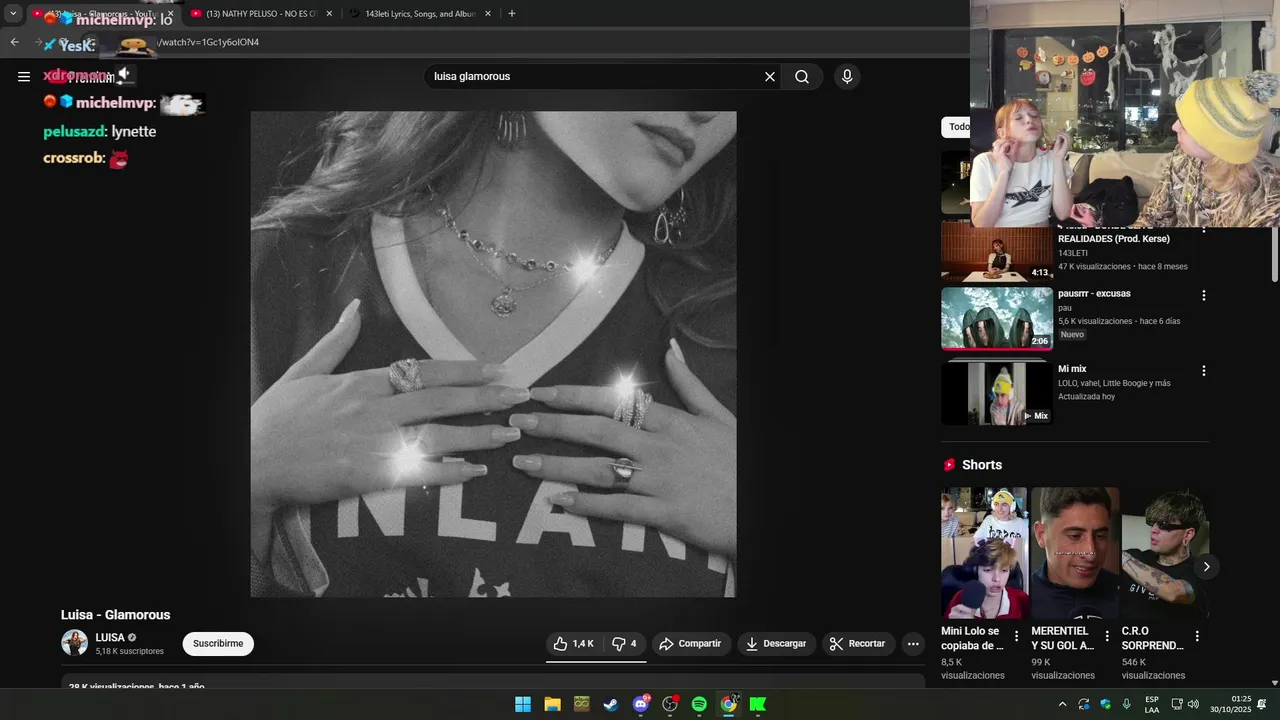Open the 143LETI channel link
Image resolution: width=1280 pixels, height=720 pixels.
[1074, 254]
